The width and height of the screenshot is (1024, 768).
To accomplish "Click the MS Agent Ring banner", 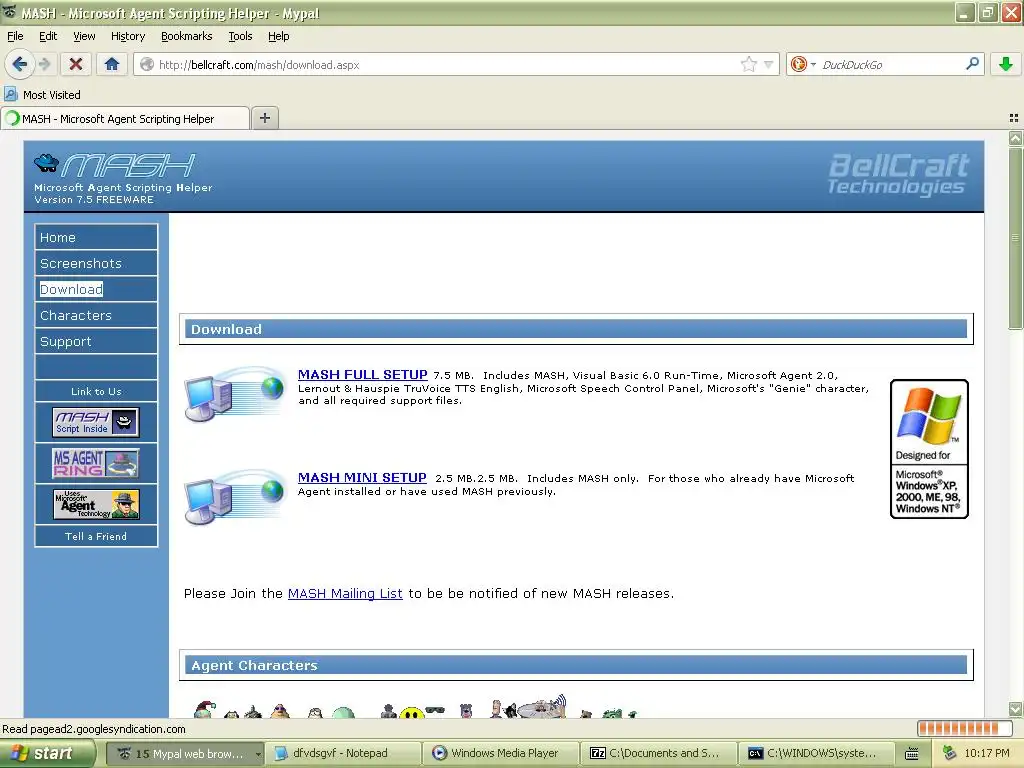I will (x=95, y=463).
